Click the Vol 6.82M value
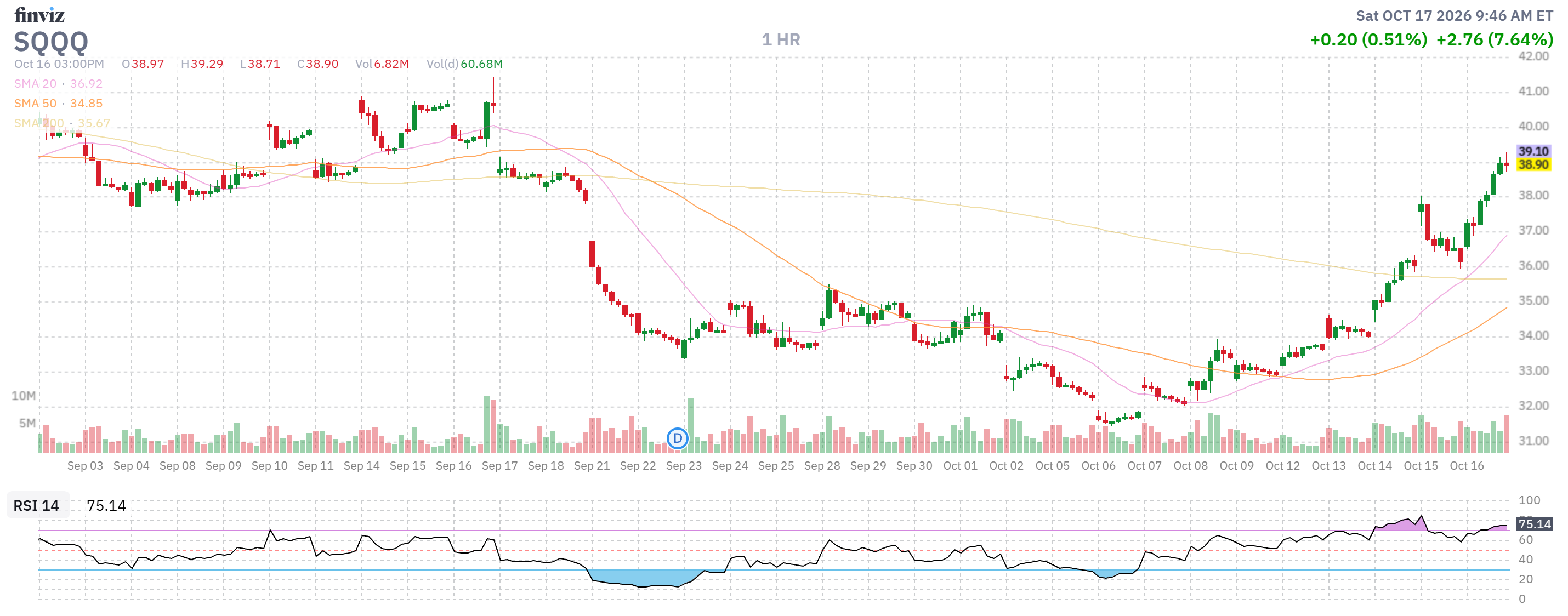Image resolution: width=1568 pixels, height=616 pixels. pyautogui.click(x=382, y=64)
